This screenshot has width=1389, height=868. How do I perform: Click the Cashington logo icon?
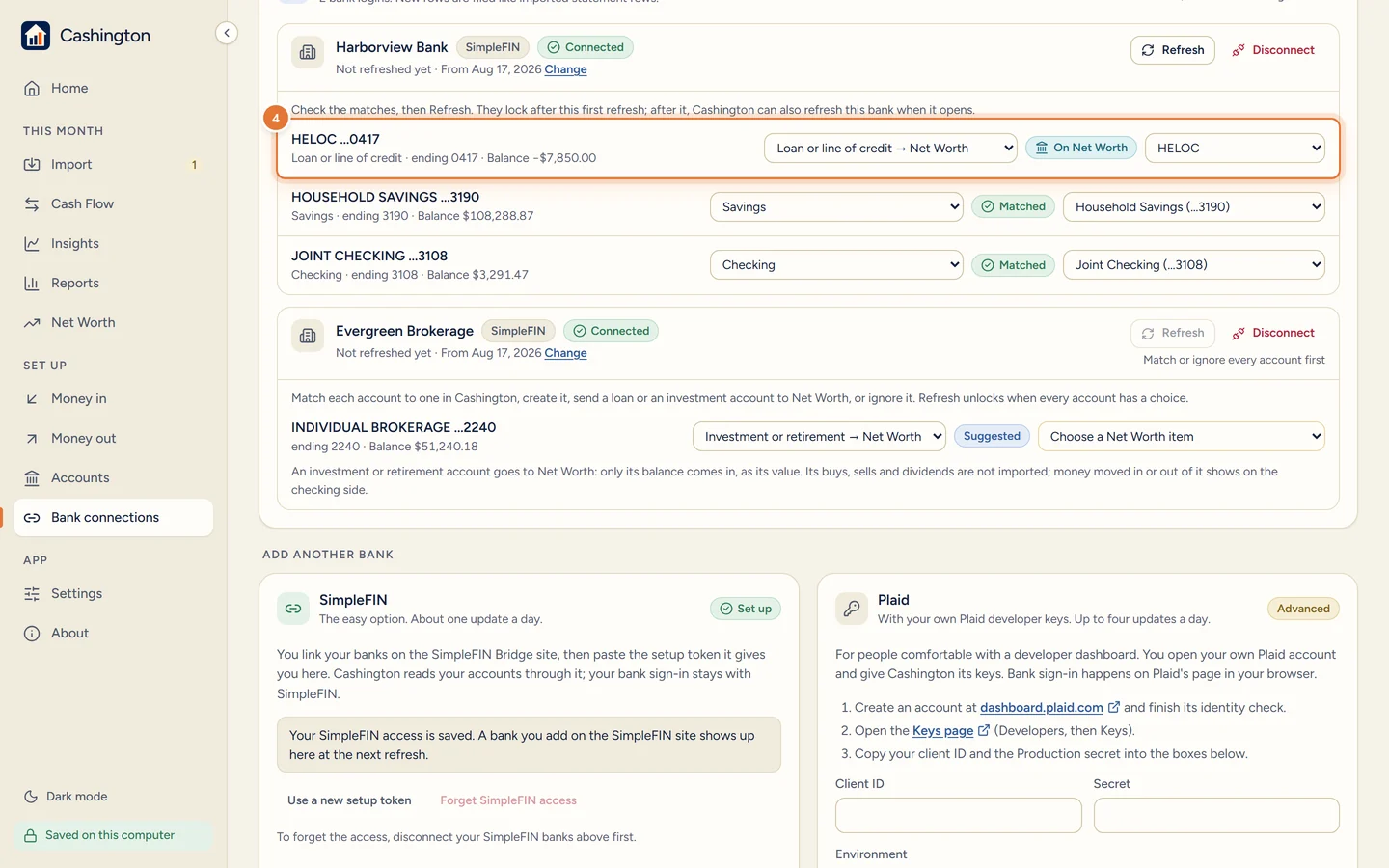click(x=36, y=36)
